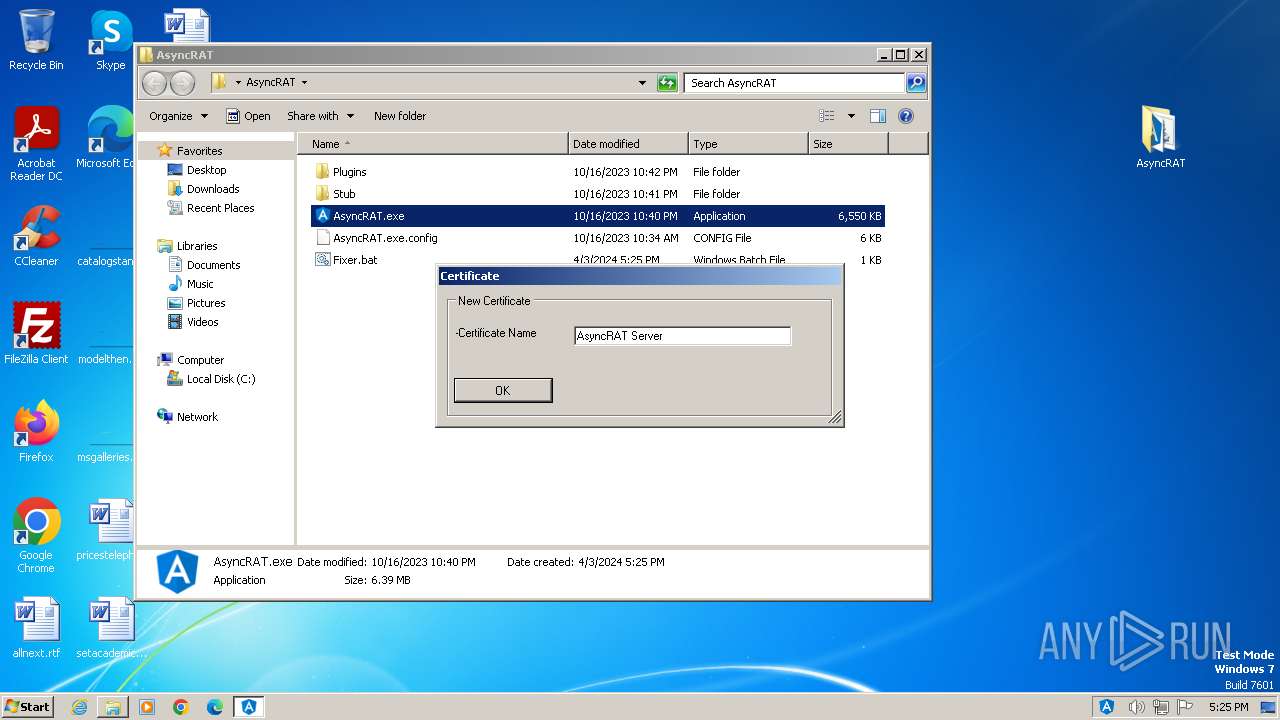Sort by Type column header
The image size is (1280, 720).
click(x=748, y=144)
